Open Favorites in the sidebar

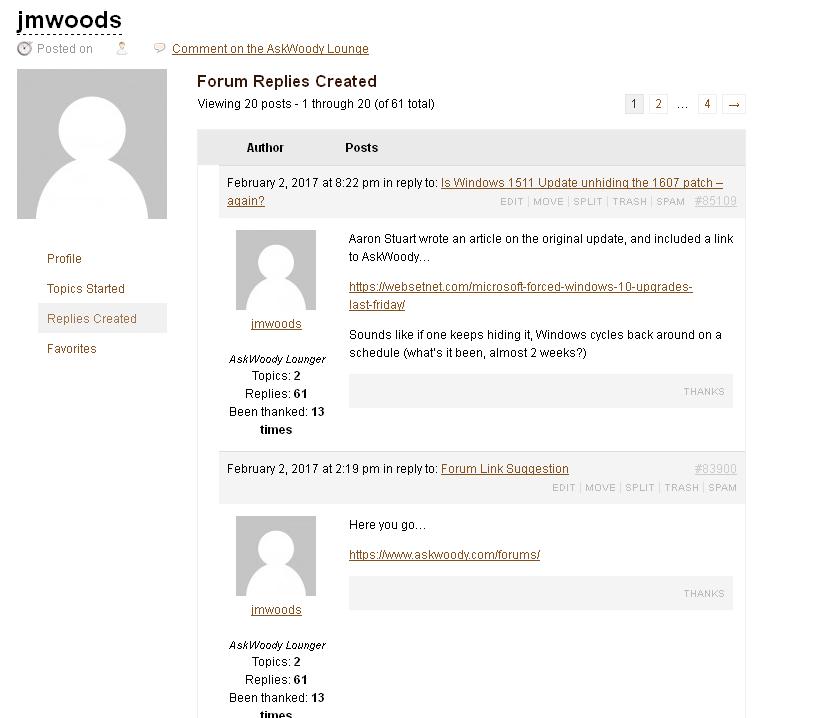coord(72,349)
